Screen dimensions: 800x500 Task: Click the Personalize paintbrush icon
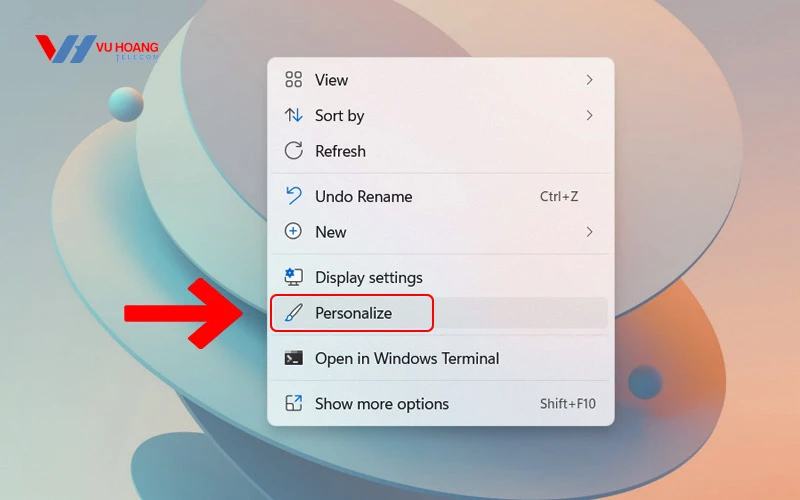(x=293, y=313)
